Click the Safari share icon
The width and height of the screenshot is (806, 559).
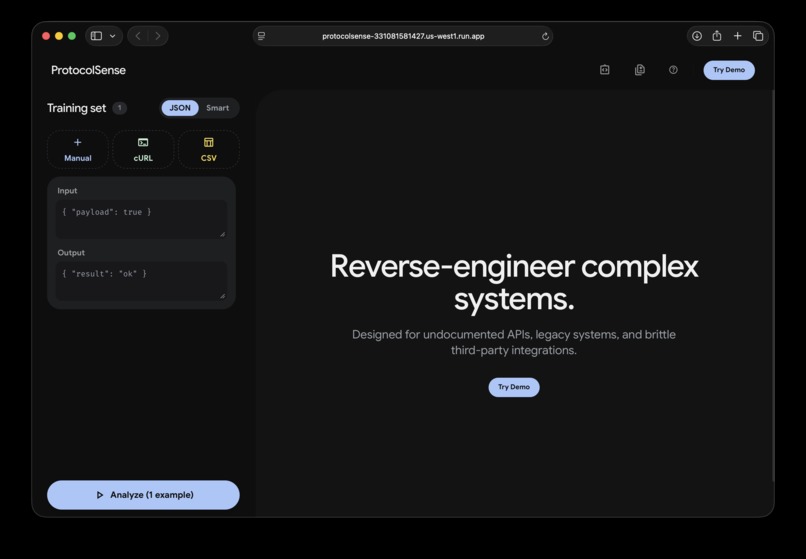pos(717,35)
